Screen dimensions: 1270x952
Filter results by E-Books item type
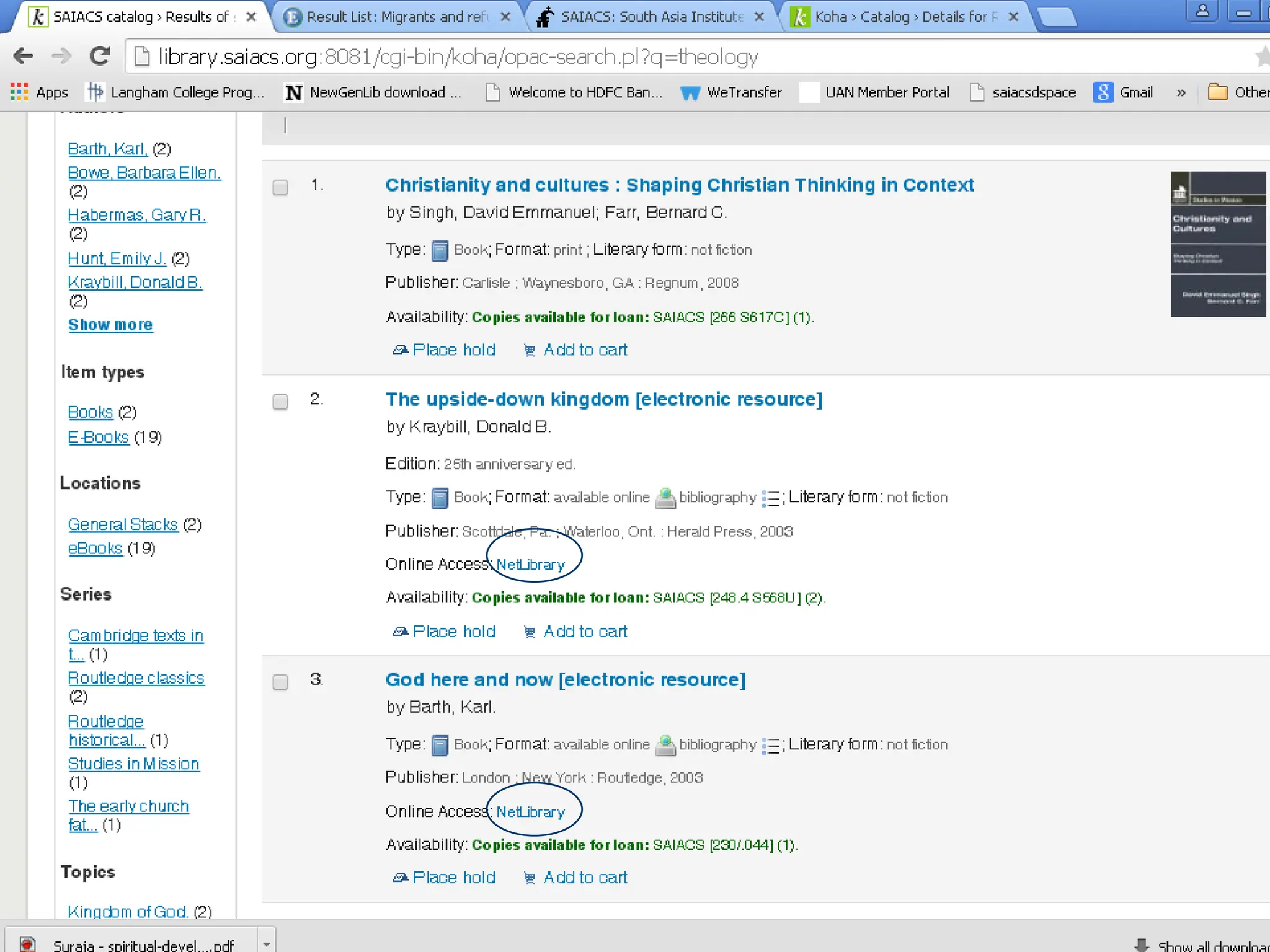pyautogui.click(x=98, y=438)
